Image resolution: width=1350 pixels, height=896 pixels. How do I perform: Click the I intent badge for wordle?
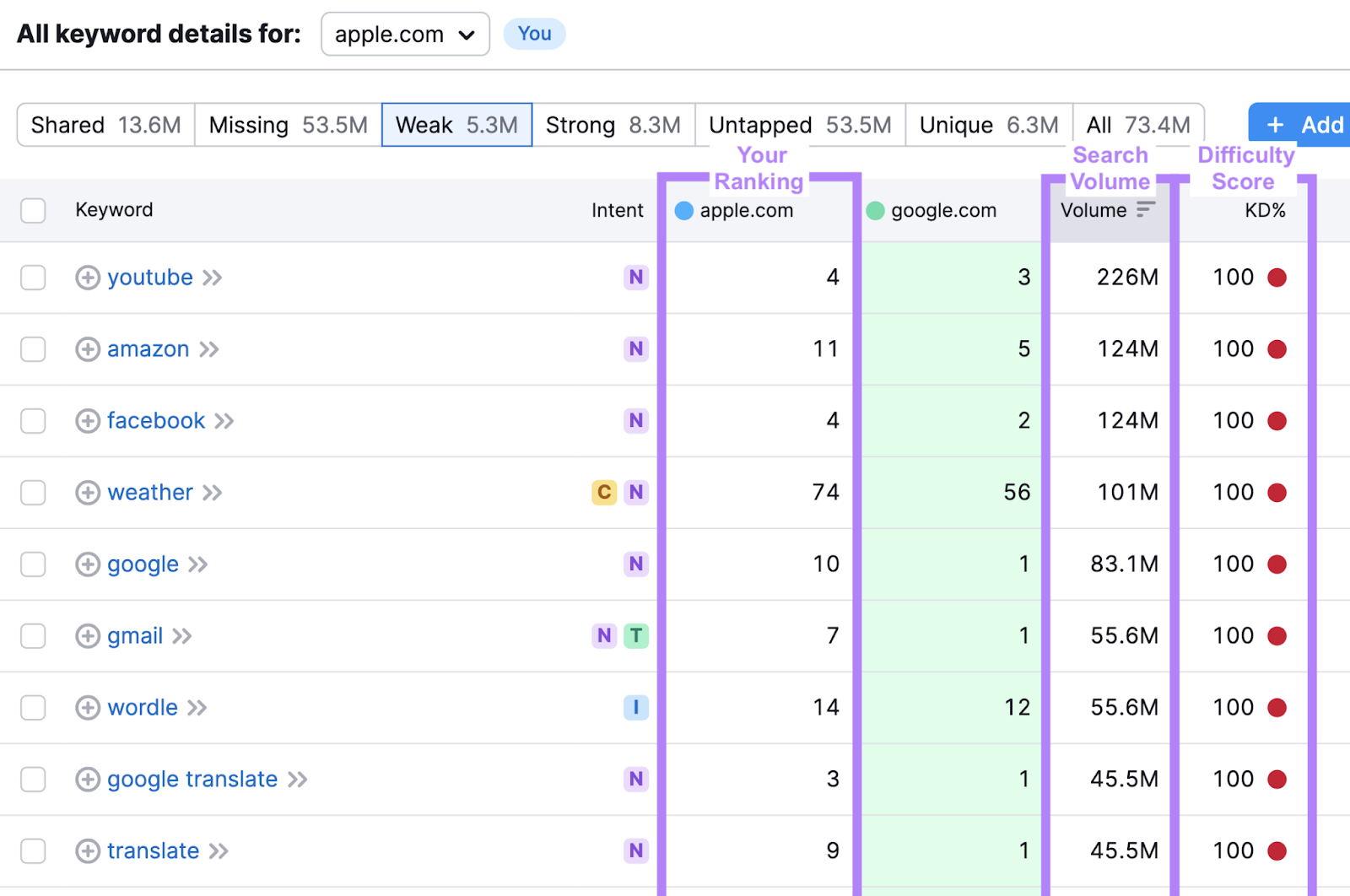click(x=636, y=707)
